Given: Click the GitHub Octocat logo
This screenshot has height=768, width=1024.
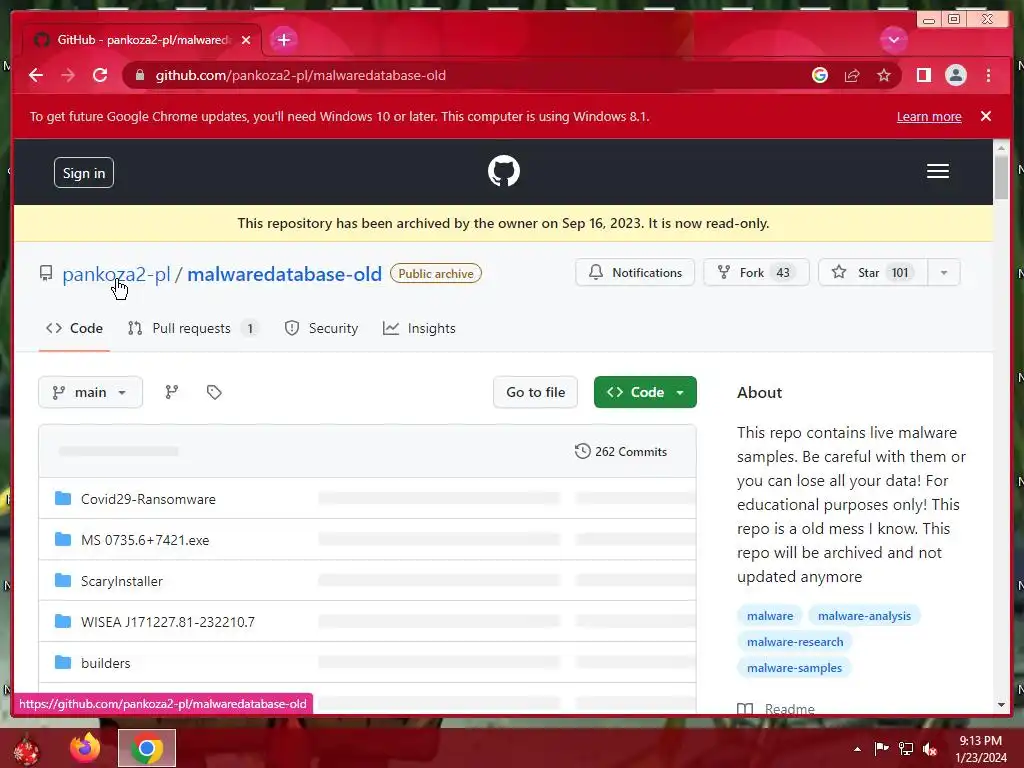Looking at the screenshot, I should [504, 170].
